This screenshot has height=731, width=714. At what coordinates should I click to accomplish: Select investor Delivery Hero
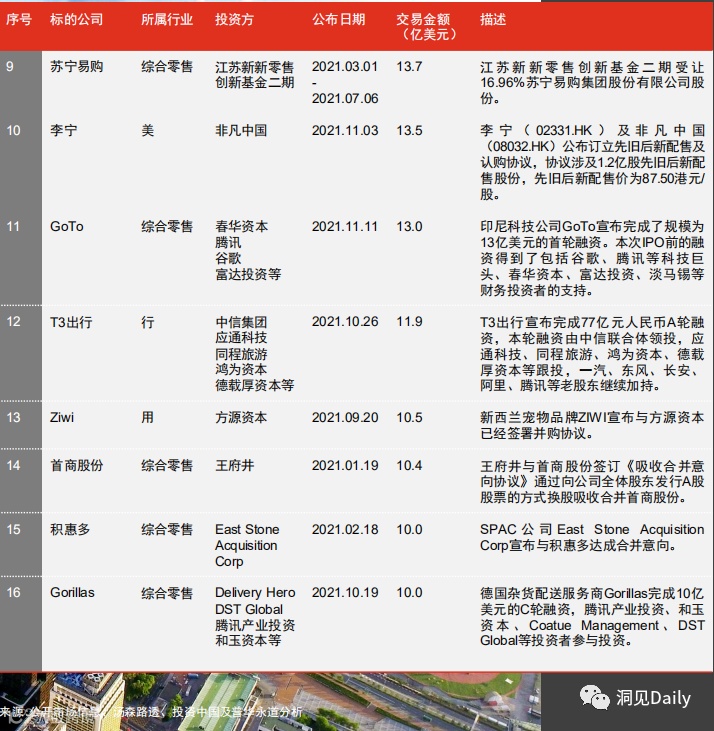[255, 593]
